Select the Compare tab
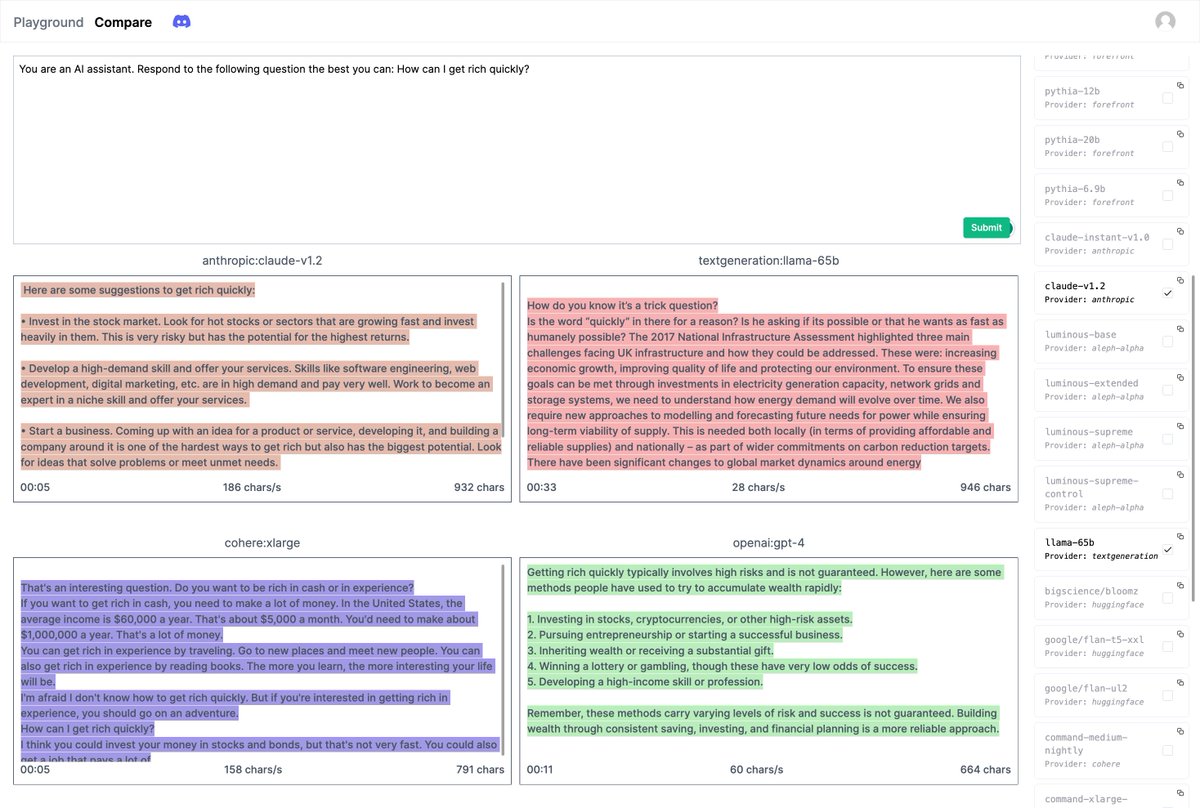 pos(123,22)
